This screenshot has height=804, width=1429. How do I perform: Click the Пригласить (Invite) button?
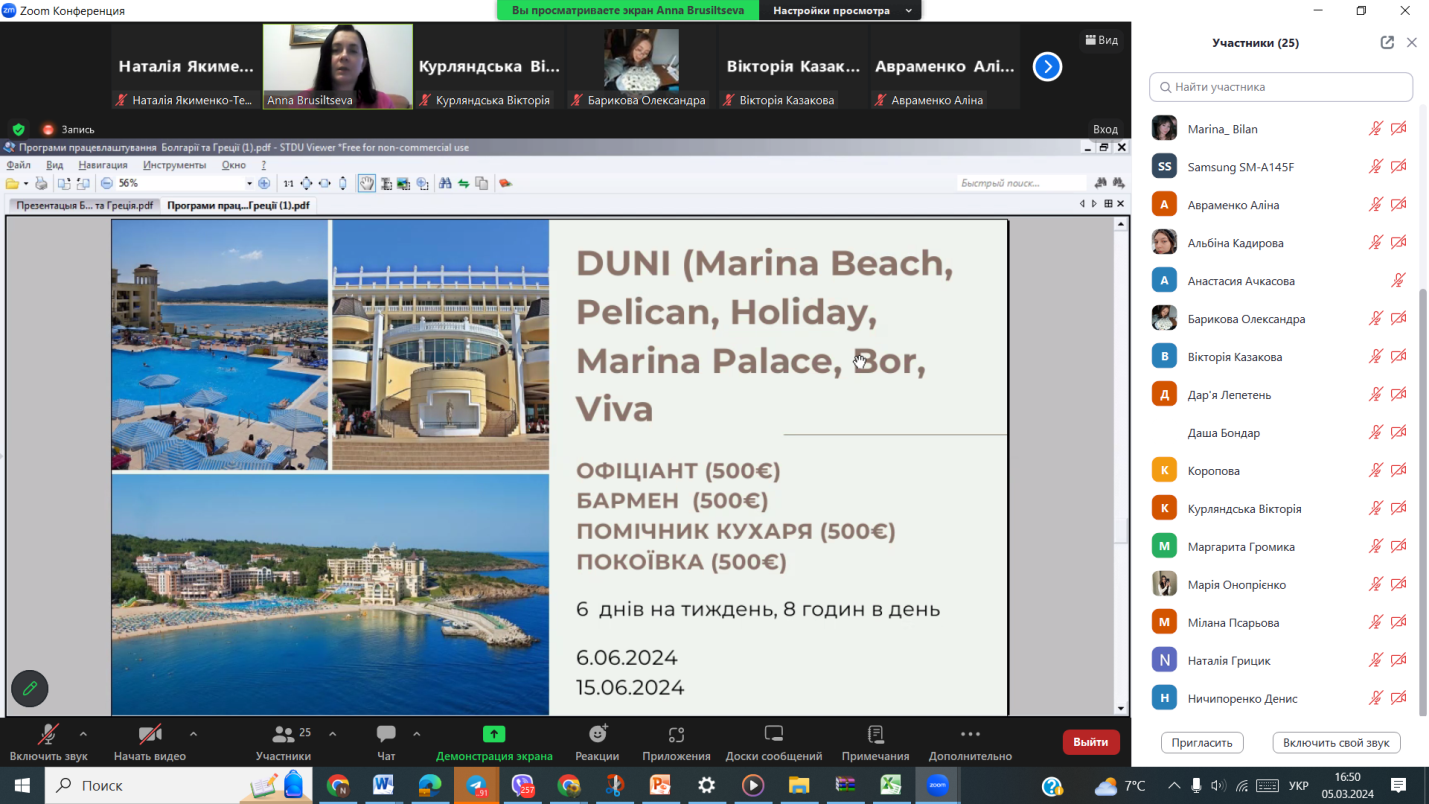click(1202, 743)
